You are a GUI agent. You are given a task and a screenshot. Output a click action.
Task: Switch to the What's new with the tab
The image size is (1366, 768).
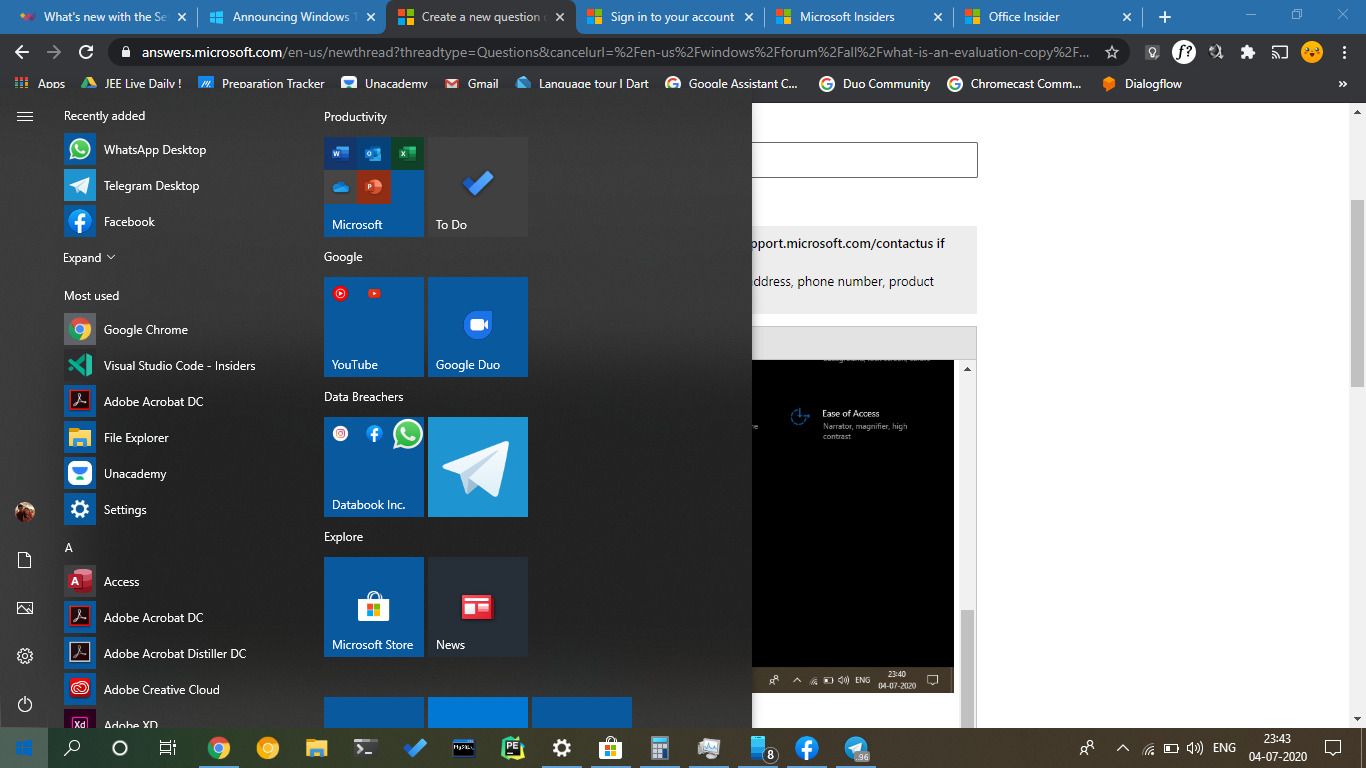click(102, 17)
